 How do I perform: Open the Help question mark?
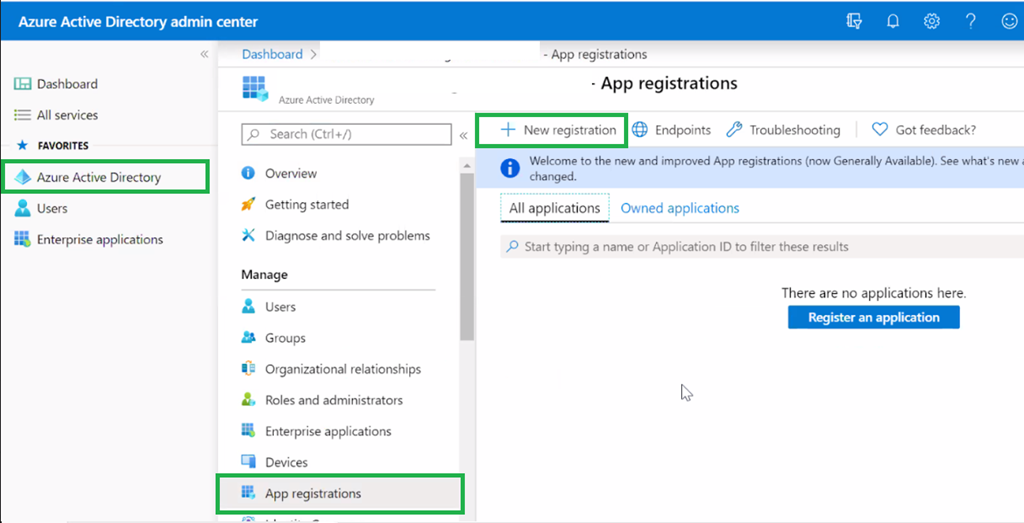970,22
